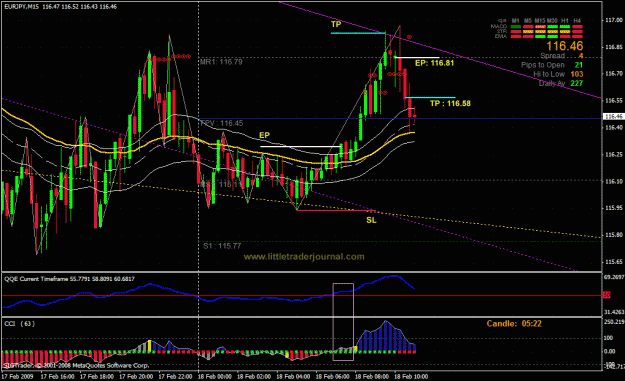Click the 31.4263 QQE scale value

(614, 312)
